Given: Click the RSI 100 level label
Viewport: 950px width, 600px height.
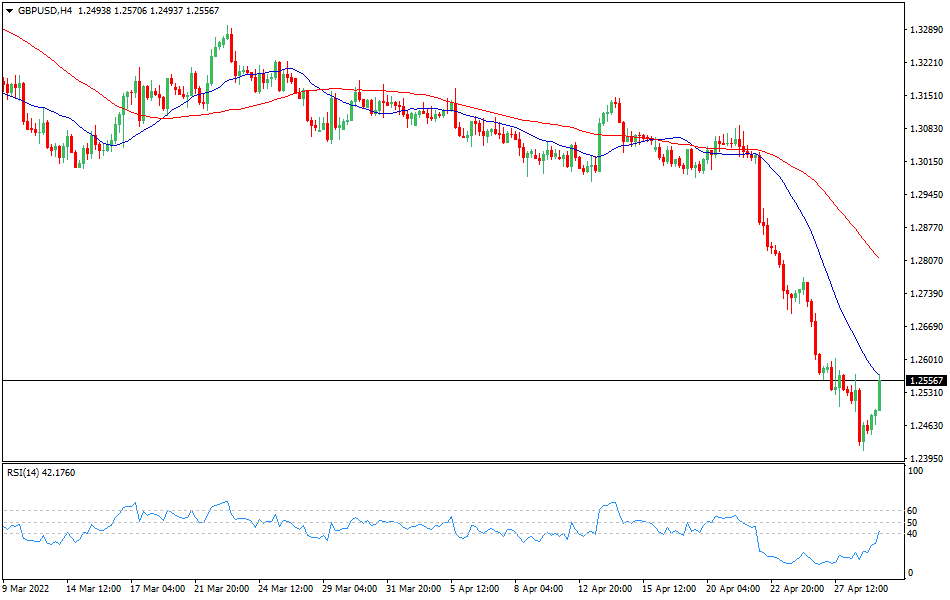Looking at the screenshot, I should [x=913, y=470].
